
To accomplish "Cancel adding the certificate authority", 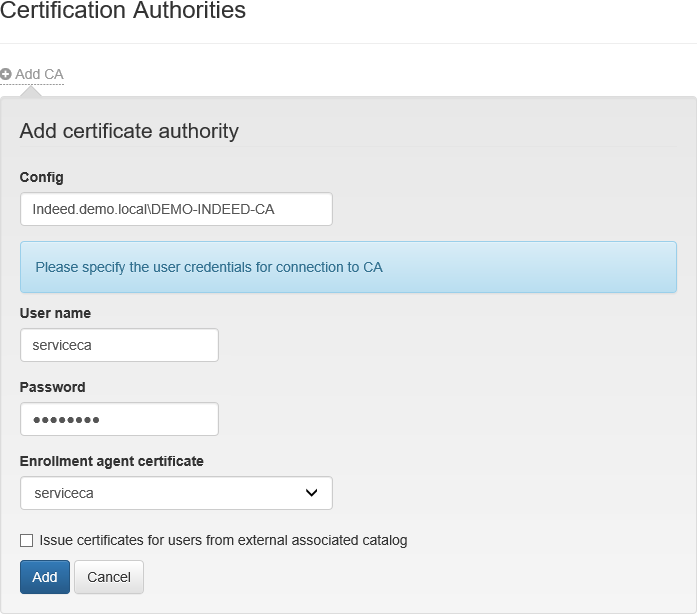I will tap(109, 577).
